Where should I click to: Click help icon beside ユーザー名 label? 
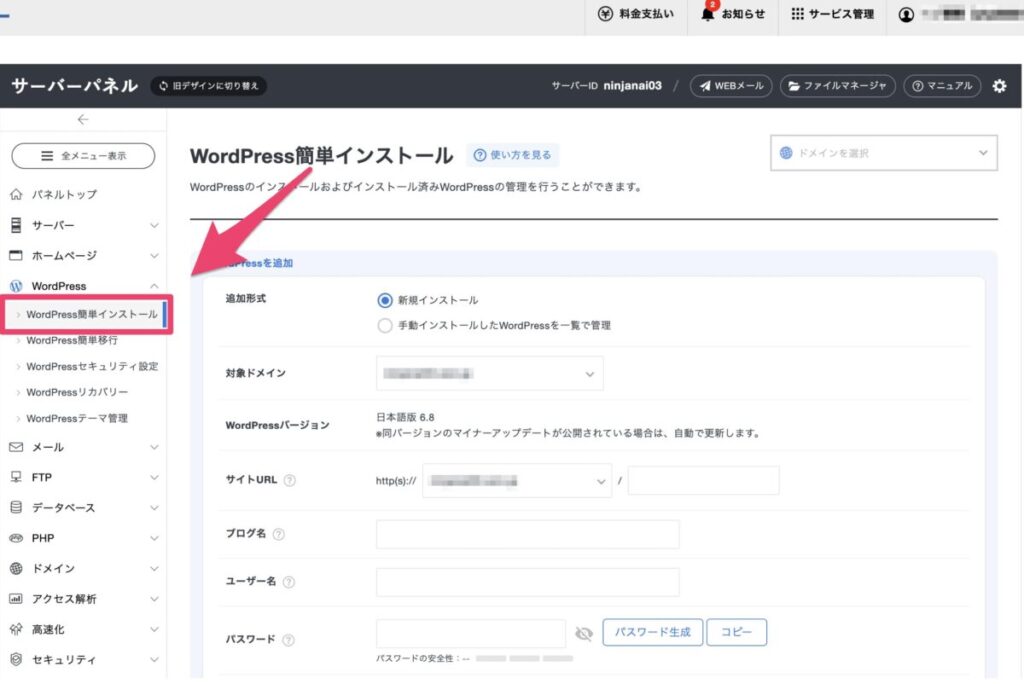288,582
